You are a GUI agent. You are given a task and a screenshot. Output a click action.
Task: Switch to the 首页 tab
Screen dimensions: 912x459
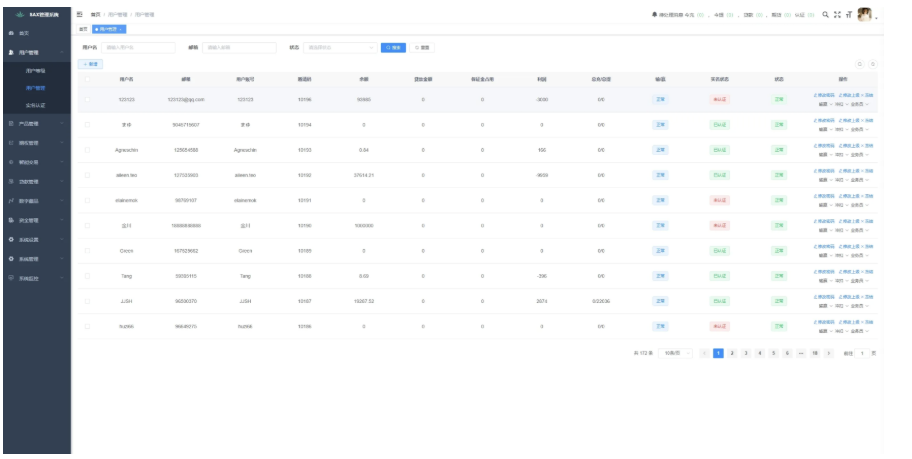pyautogui.click(x=84, y=29)
